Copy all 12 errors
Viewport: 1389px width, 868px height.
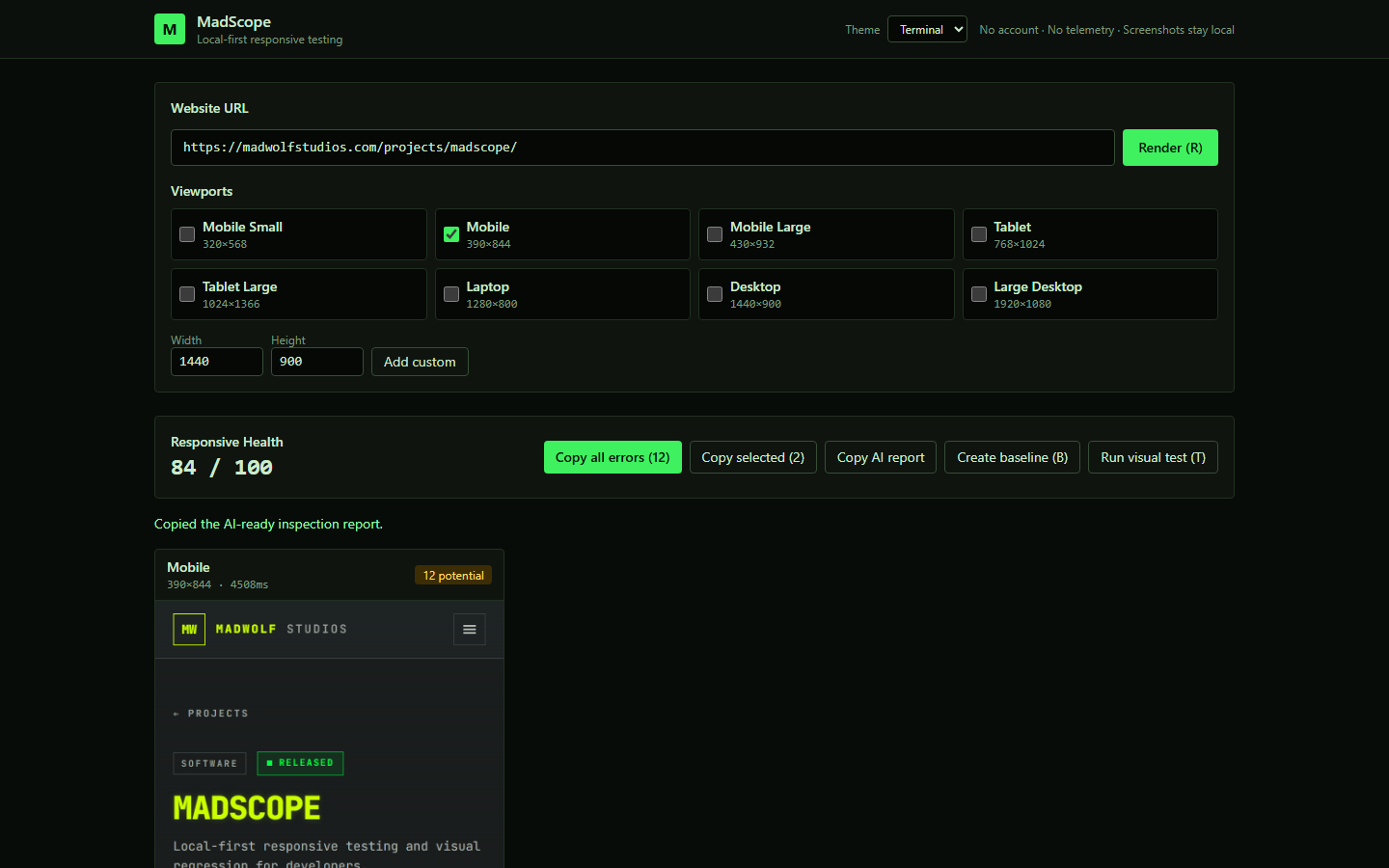point(613,457)
